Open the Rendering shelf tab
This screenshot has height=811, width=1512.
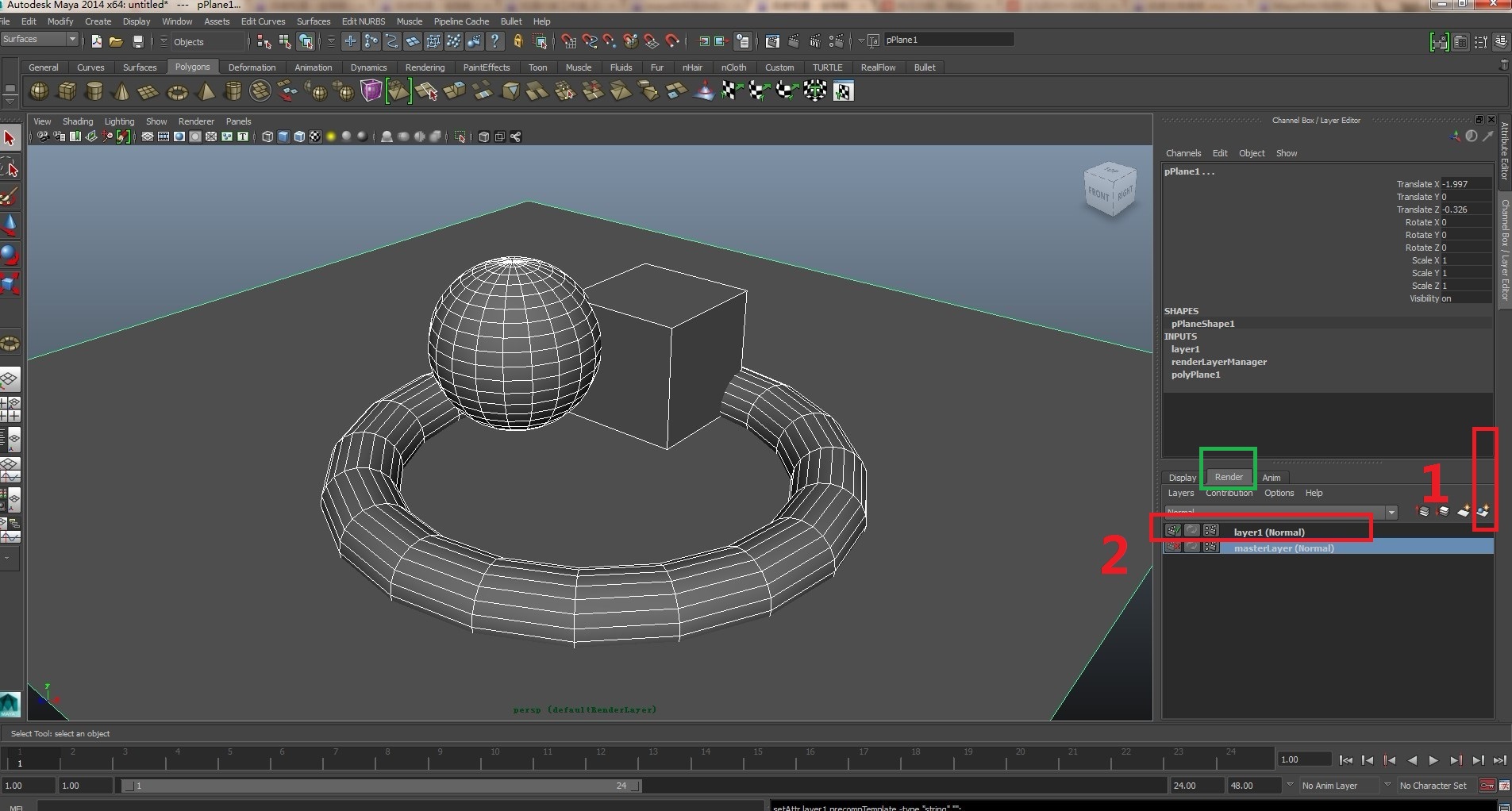[425, 67]
